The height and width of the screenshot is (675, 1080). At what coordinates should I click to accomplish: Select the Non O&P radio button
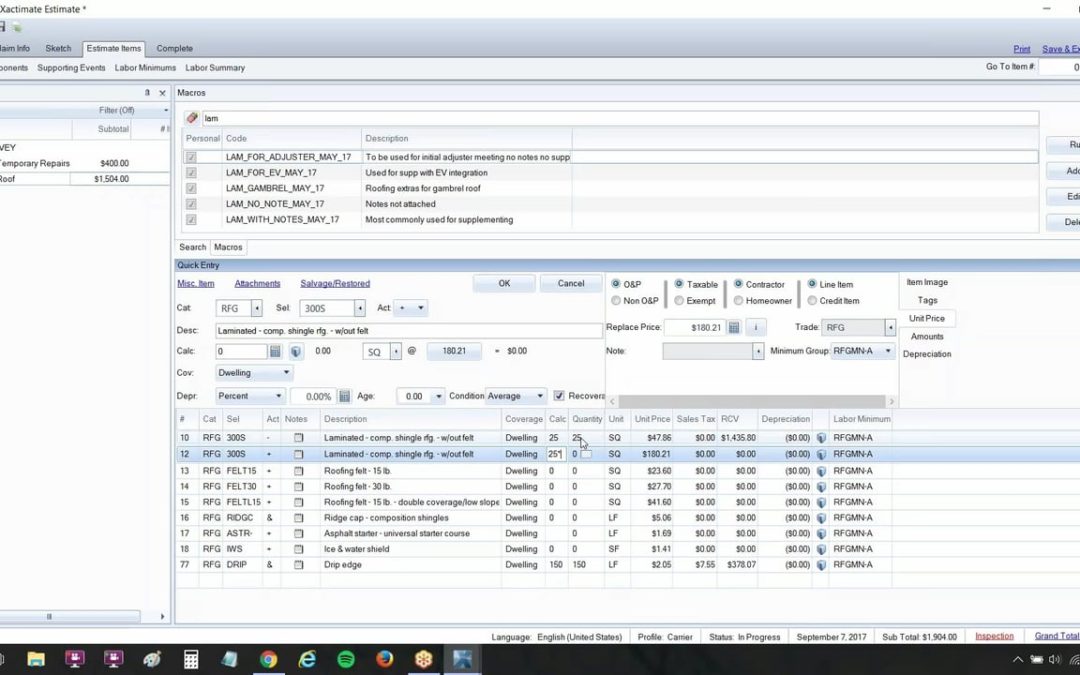point(616,300)
